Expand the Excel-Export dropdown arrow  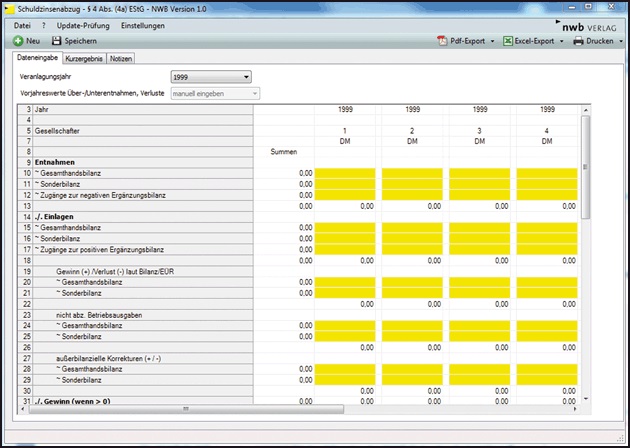coord(564,42)
